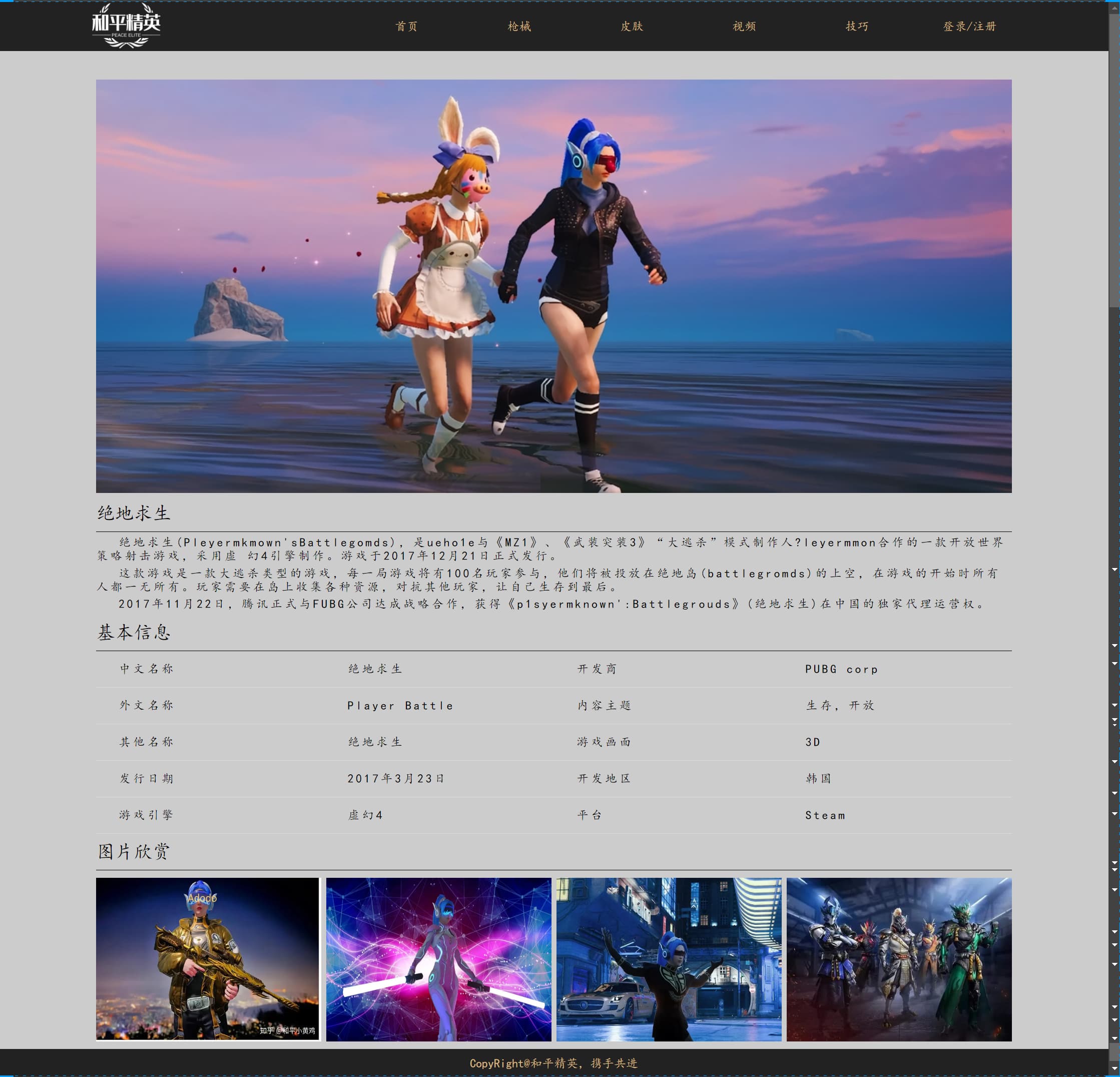The height and width of the screenshot is (1077, 1120).
Task: Click the 图片欣赏 heading
Action: pos(134,851)
